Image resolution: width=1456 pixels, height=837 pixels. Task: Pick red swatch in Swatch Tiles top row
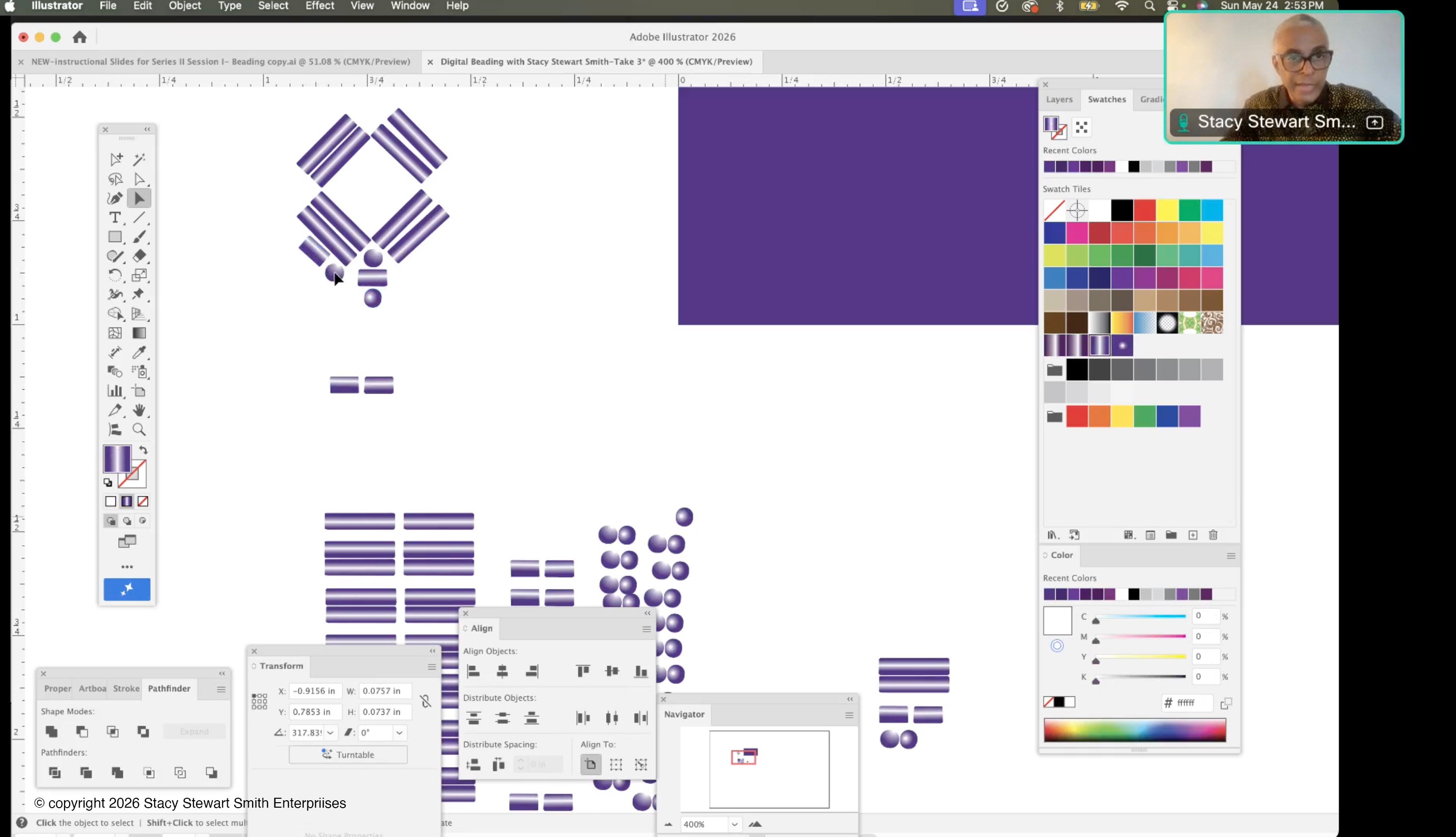tap(1144, 210)
